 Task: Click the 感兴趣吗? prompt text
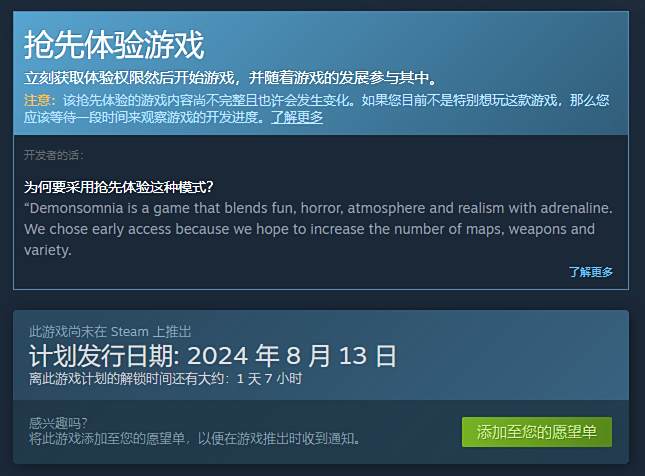(58, 423)
